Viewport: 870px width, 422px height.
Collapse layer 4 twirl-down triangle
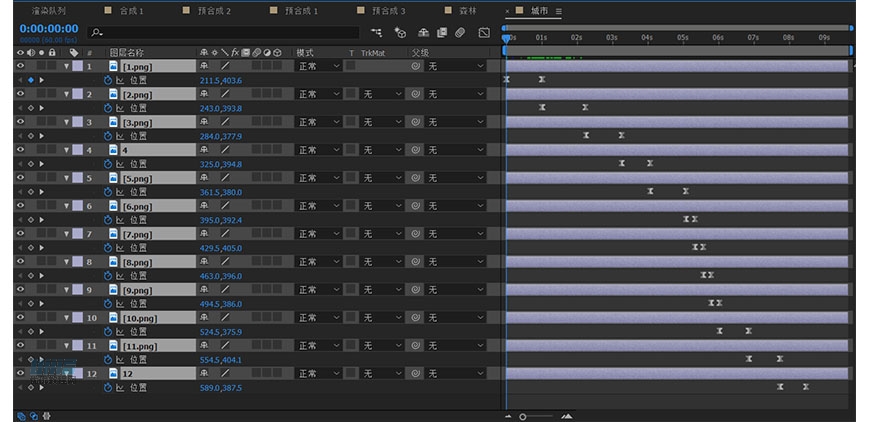coord(67,150)
